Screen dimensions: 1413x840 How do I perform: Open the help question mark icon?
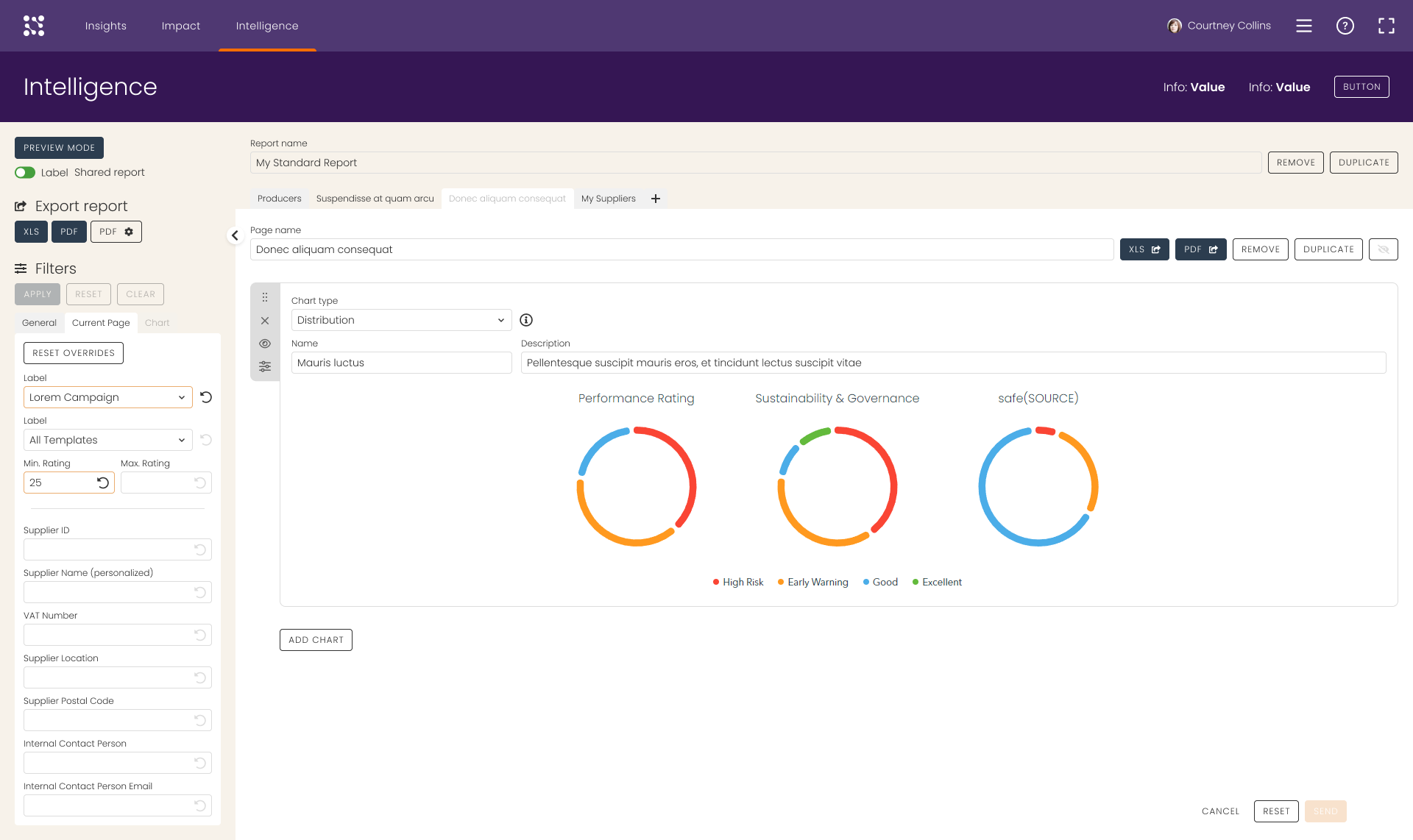[x=1345, y=26]
